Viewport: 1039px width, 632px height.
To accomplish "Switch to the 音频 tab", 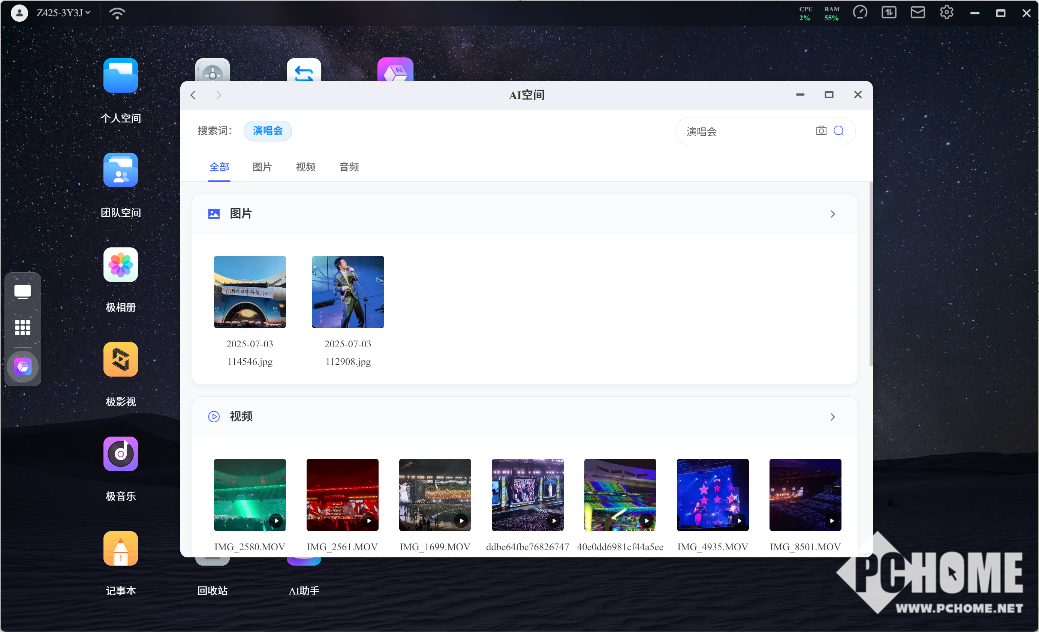I will tap(348, 167).
